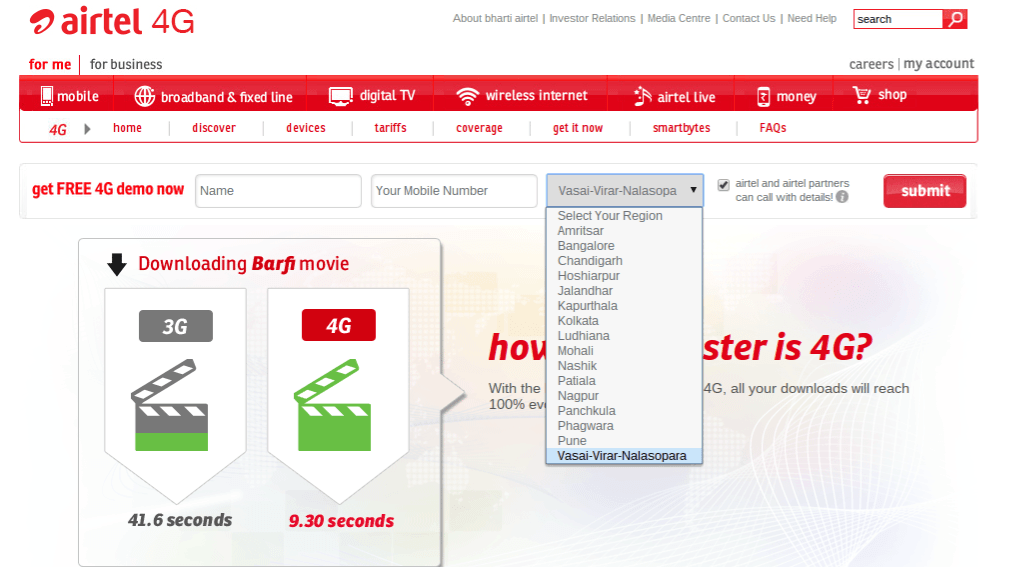This screenshot has width=1015, height=567.
Task: Click the broadband globe icon
Action: 144,96
